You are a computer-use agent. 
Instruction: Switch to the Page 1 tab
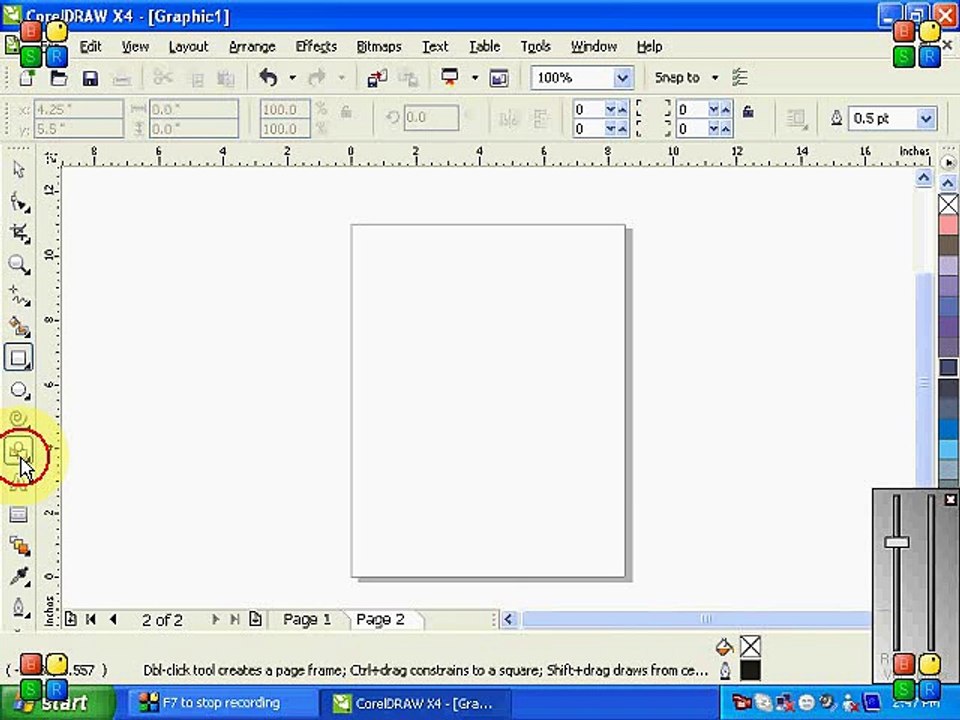(307, 620)
